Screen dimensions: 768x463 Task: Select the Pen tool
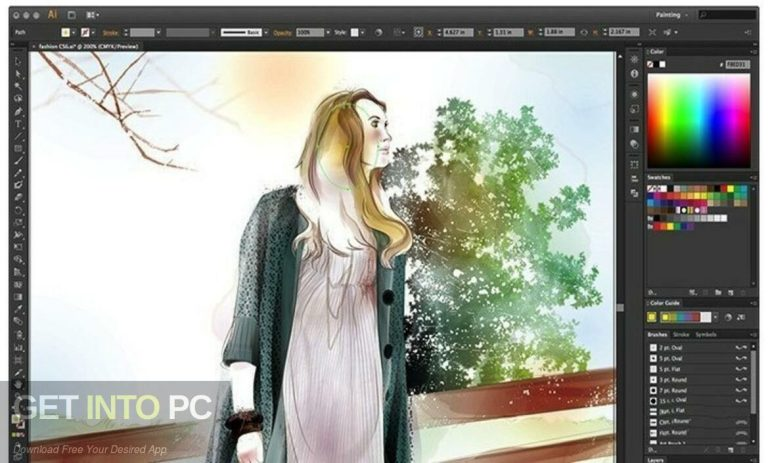point(19,111)
